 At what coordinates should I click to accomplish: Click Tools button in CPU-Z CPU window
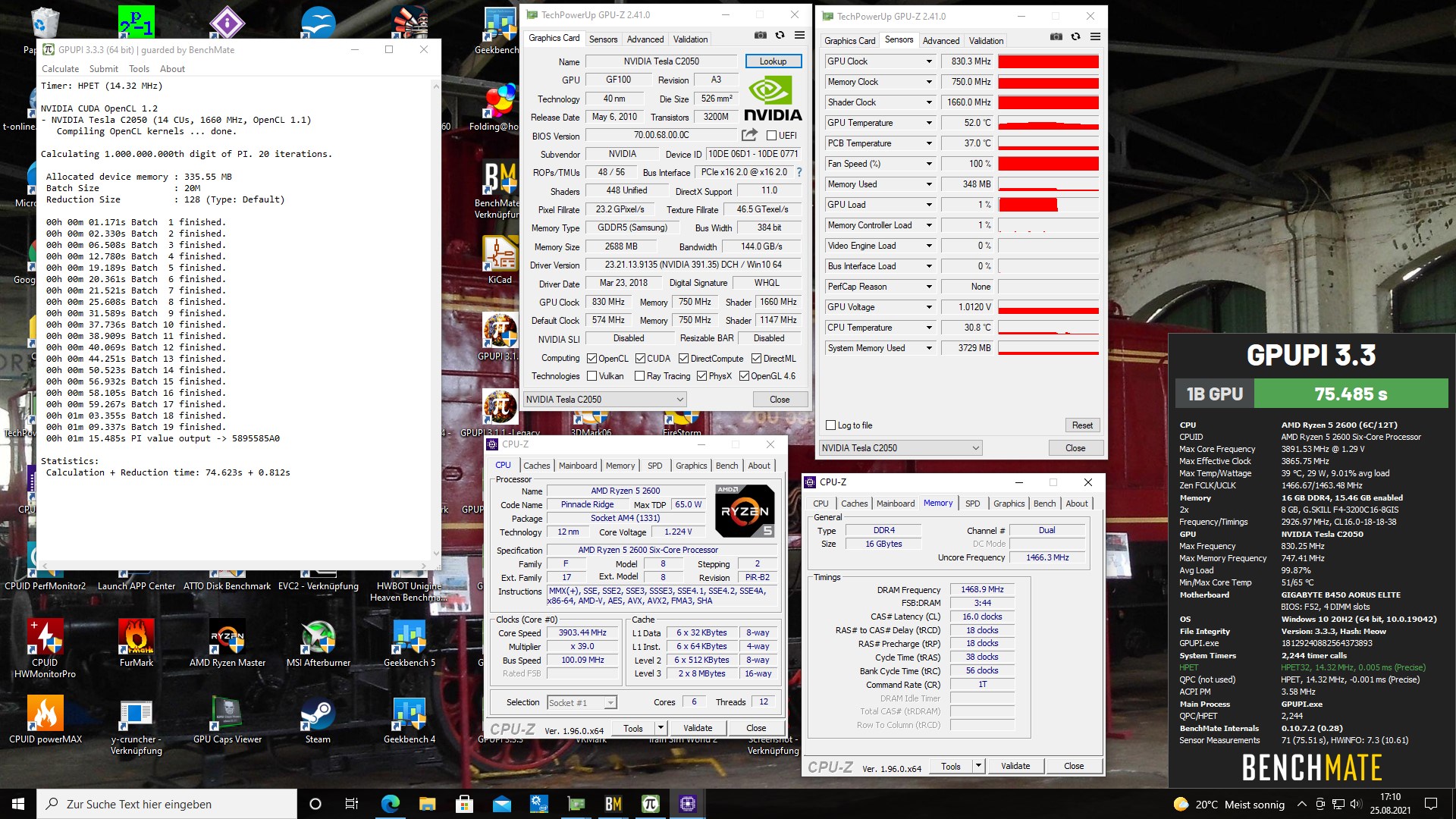tap(633, 728)
